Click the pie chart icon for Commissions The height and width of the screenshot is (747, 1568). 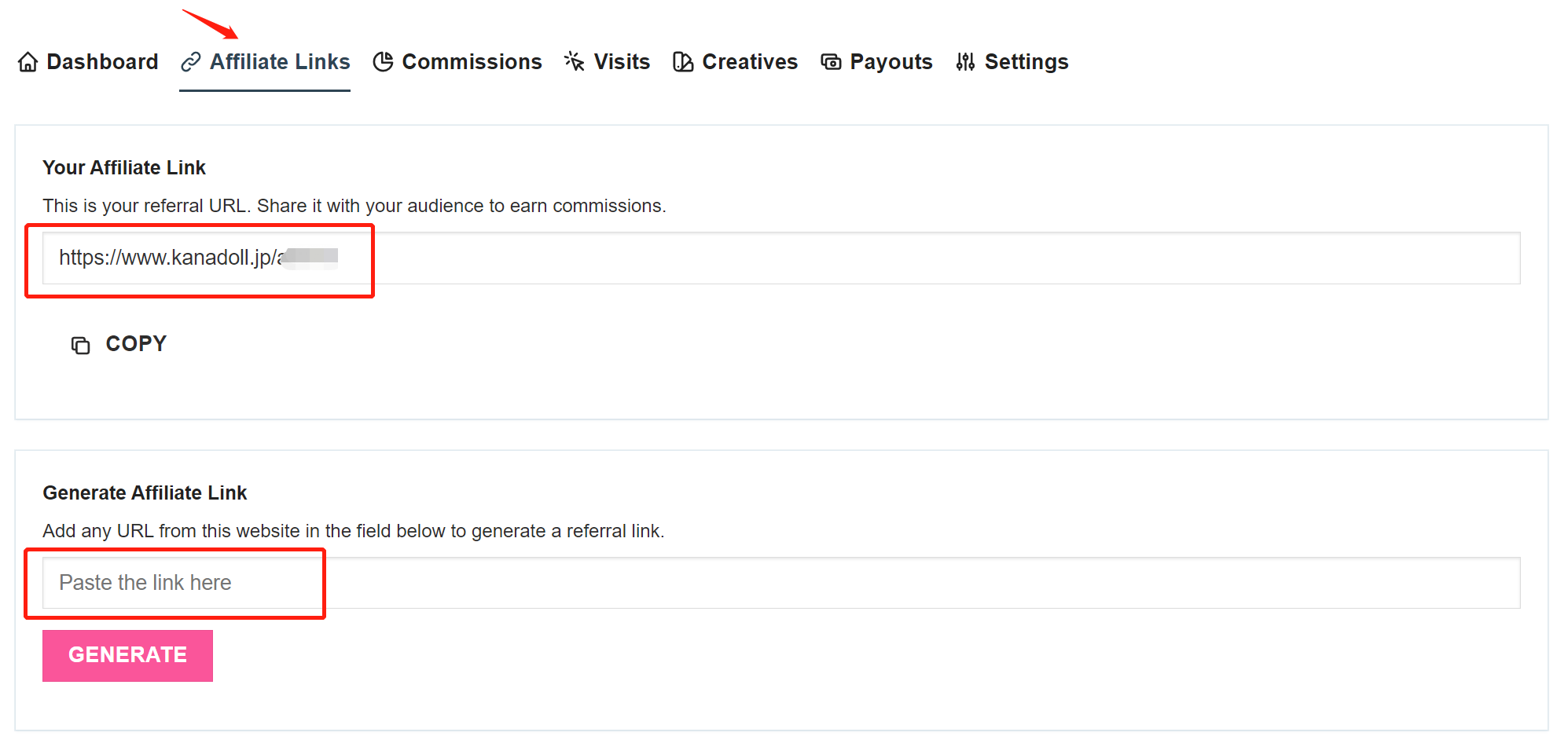coord(383,62)
